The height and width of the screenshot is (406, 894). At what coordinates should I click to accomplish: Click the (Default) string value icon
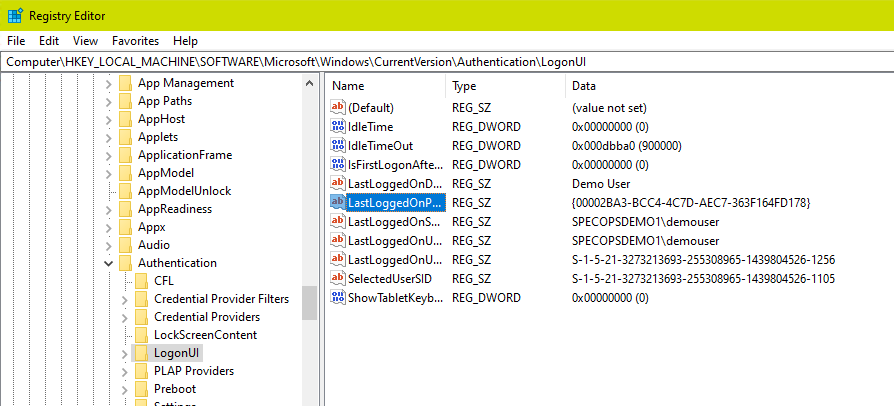(338, 108)
